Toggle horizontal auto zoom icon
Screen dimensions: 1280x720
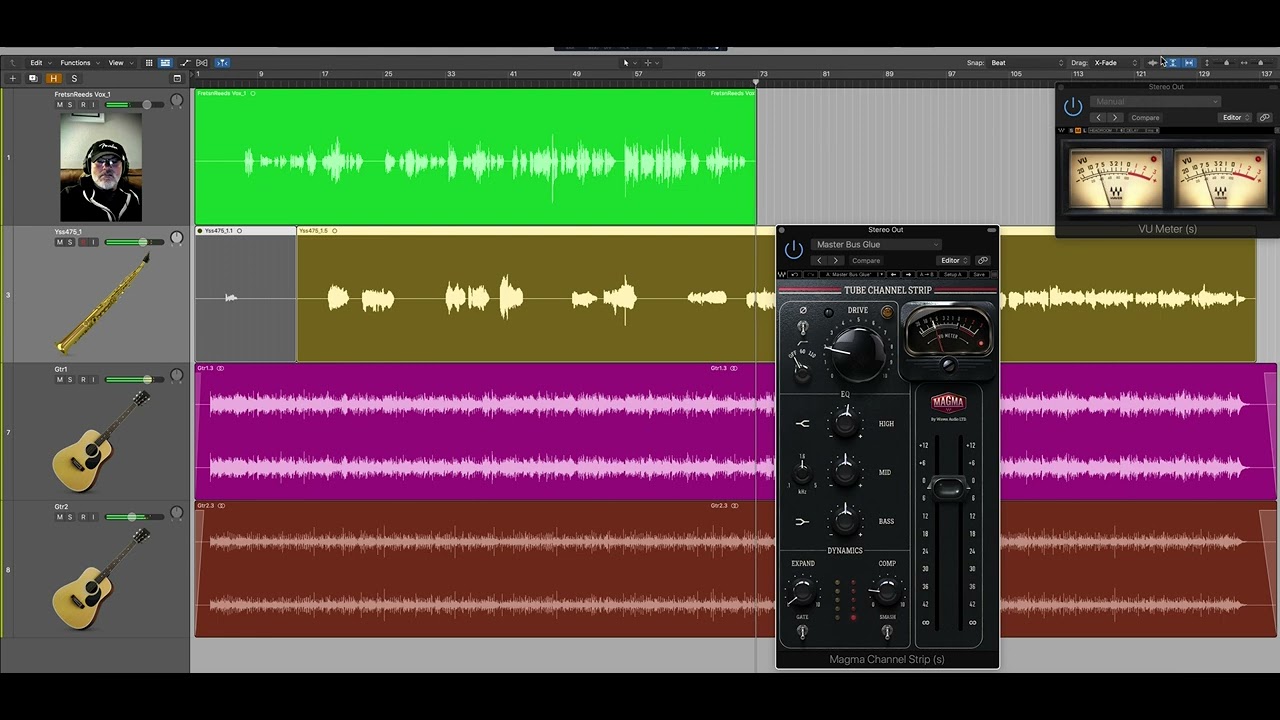[x=1189, y=63]
